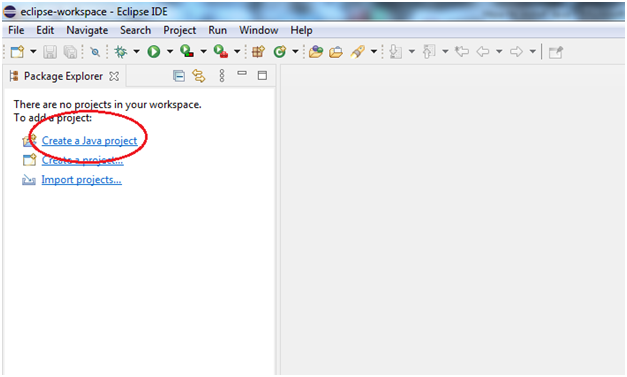The image size is (627, 377).
Task: Expand the Debug dropdown arrow
Action: pos(136,52)
